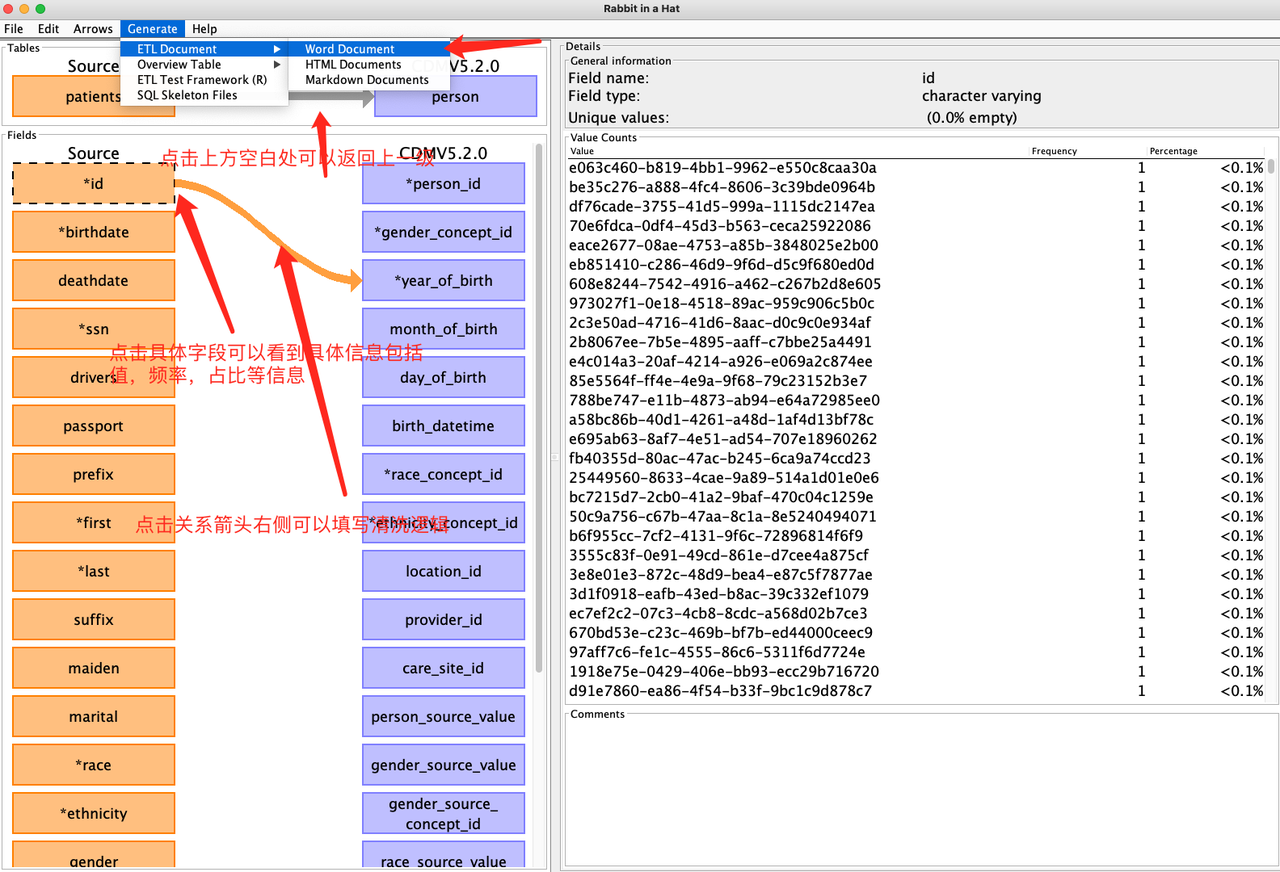Select the race_concept_id target field
The width and height of the screenshot is (1280, 872).
point(443,473)
